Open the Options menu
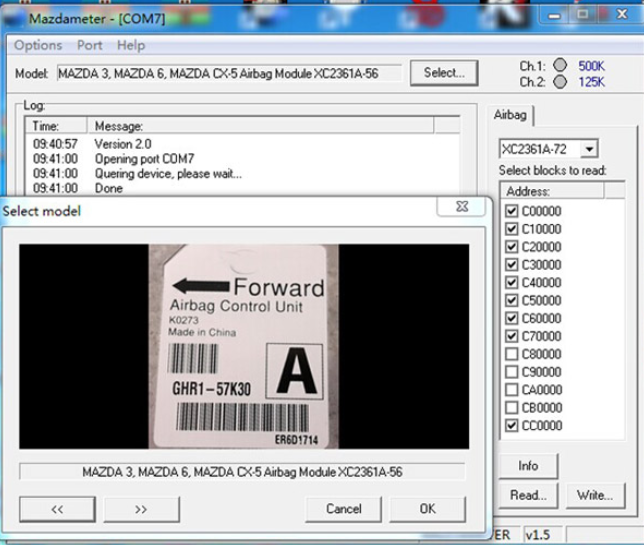 pos(38,45)
